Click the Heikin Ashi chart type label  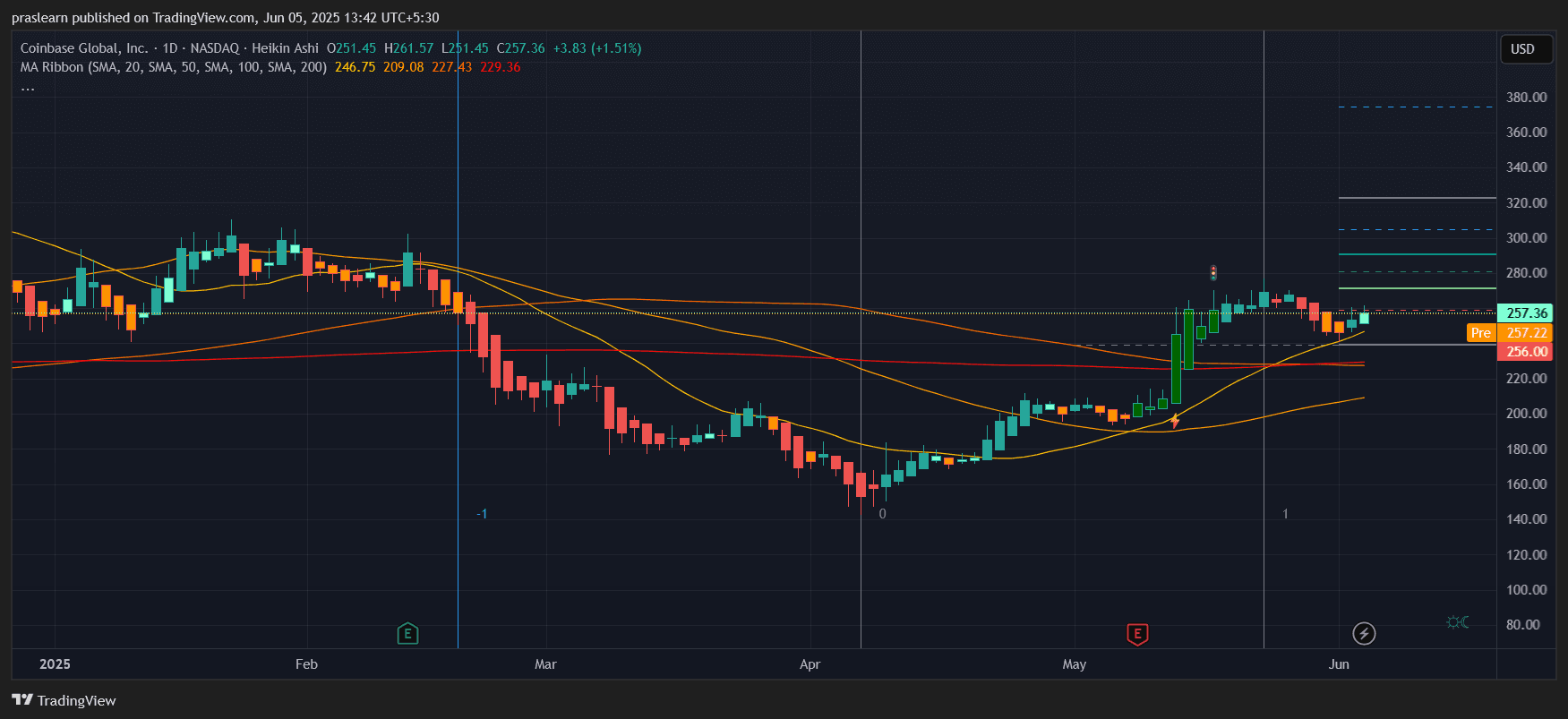(x=285, y=48)
